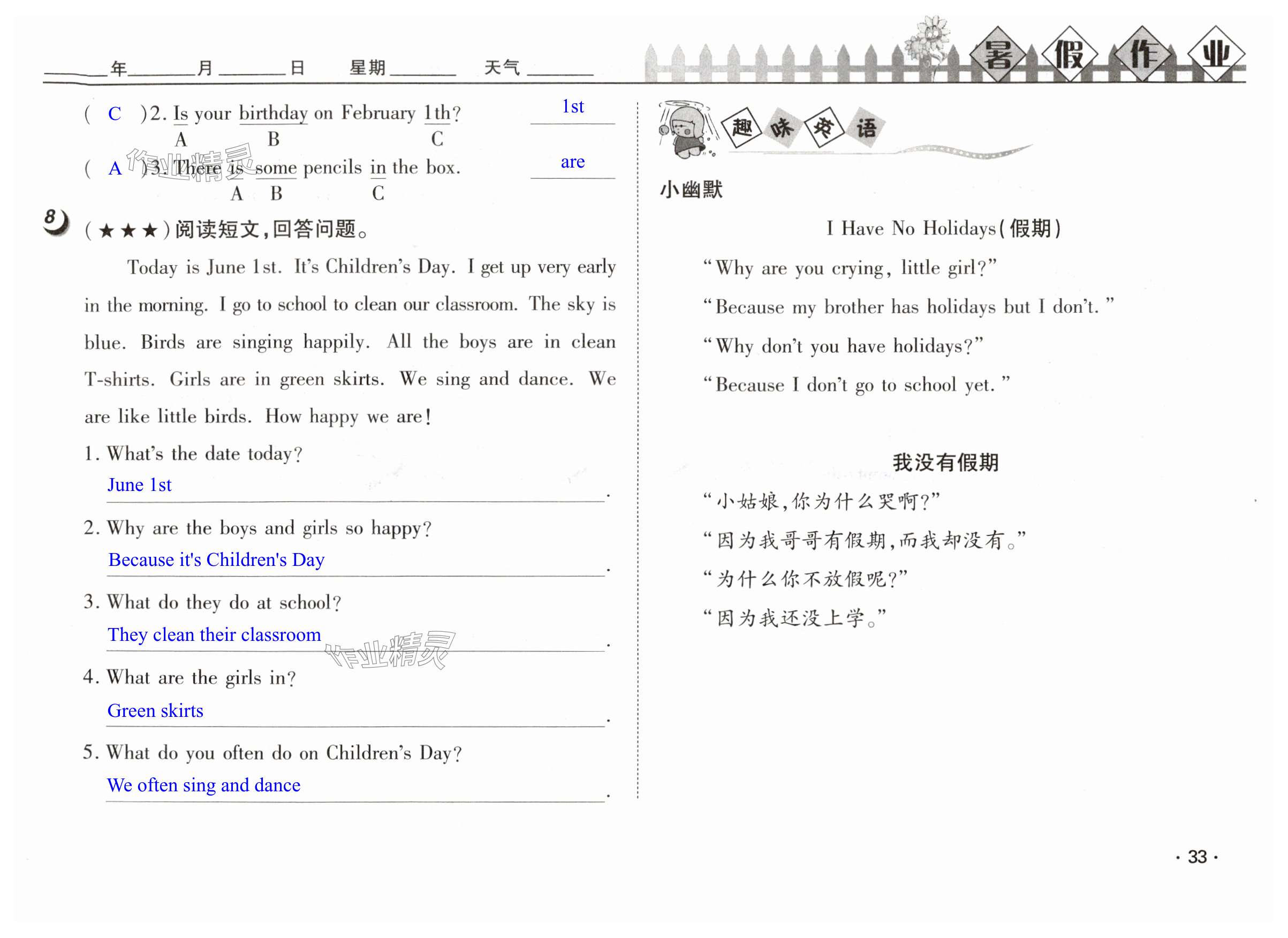Click the 趣 diamond in the section header
1288x938 pixels.
(x=741, y=128)
